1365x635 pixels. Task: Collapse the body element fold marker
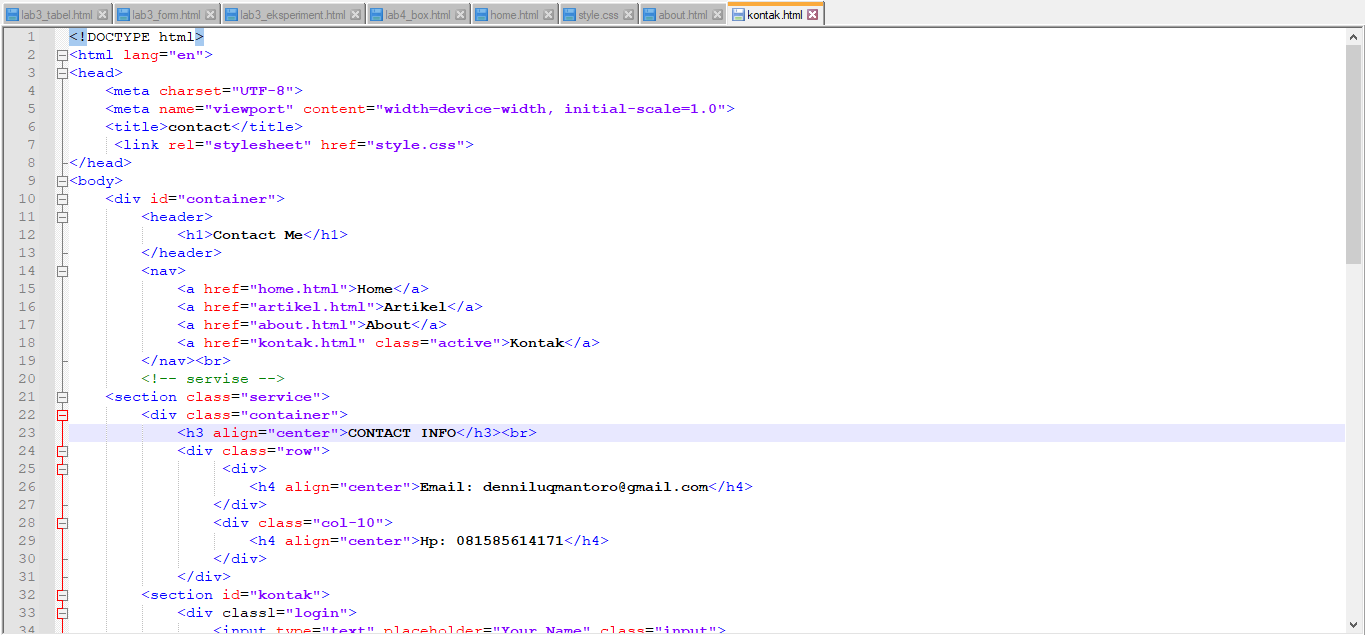tap(62, 180)
